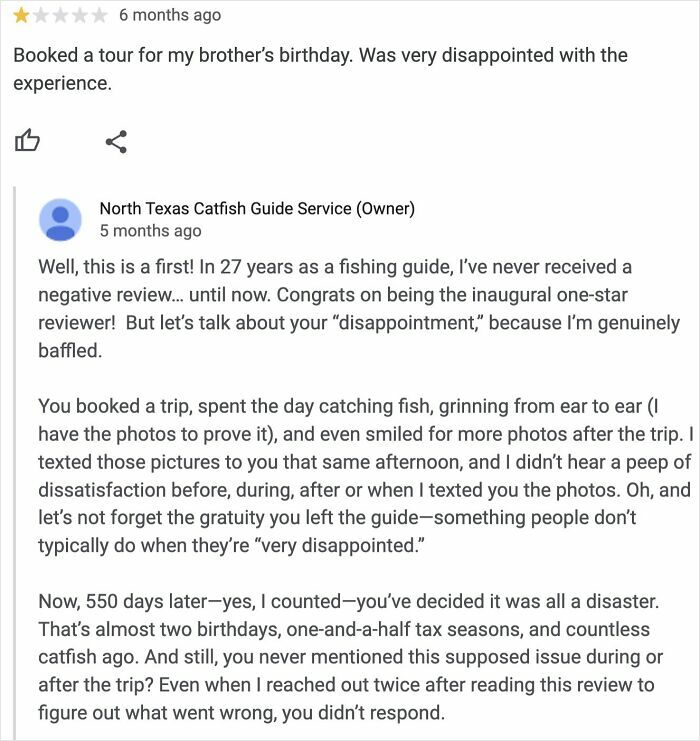Image resolution: width=700 pixels, height=741 pixels.
Task: Click the thumbs-up like icon
Action: (27, 142)
